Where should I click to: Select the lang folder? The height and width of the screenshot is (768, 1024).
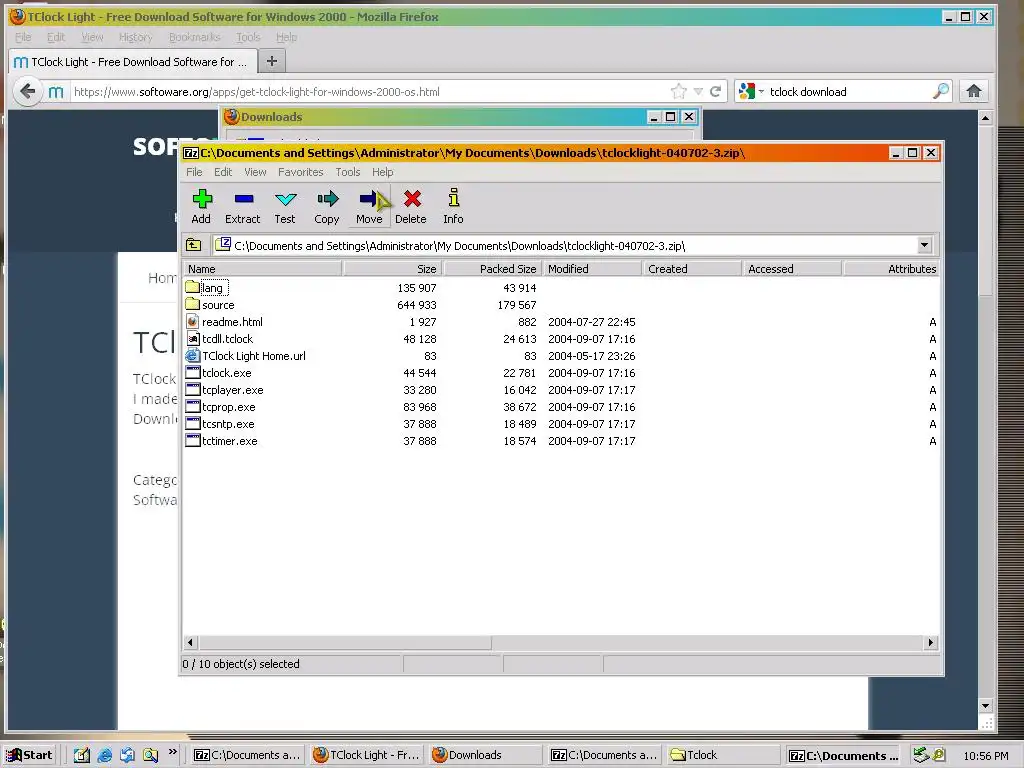point(212,288)
